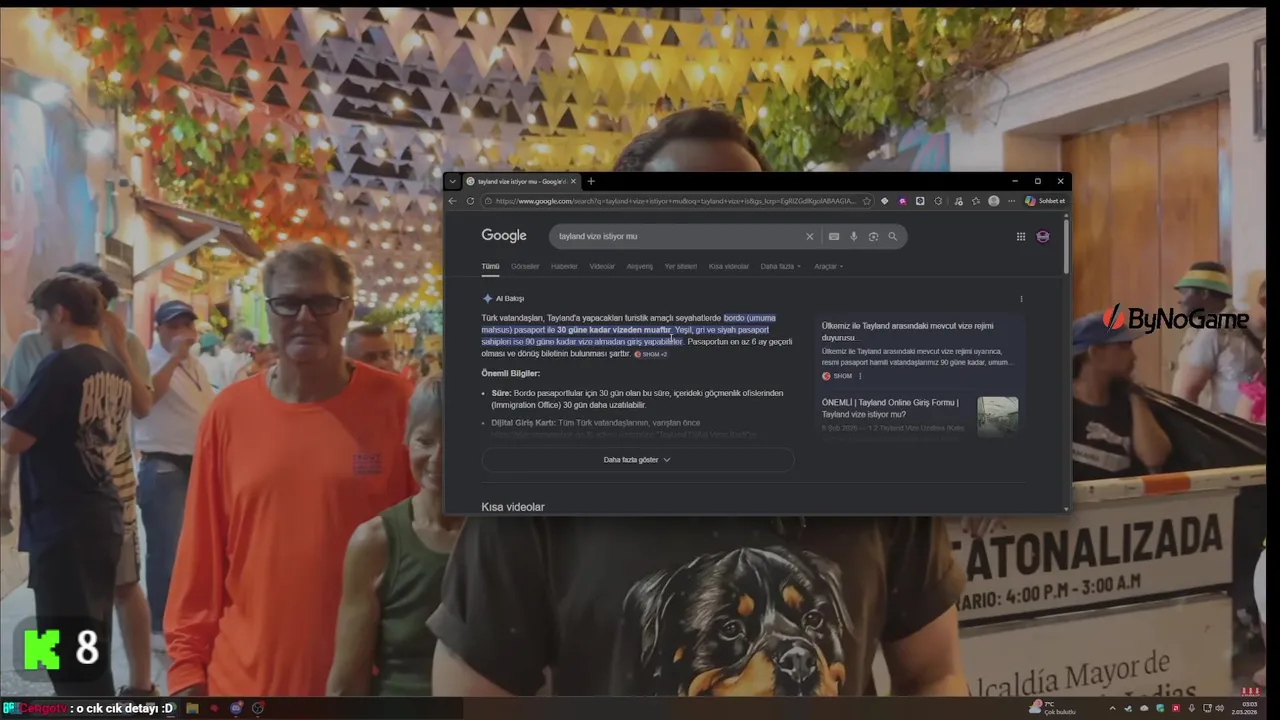
Task: Close the 'tayland vize istiyor mu' tab
Action: pos(573,181)
